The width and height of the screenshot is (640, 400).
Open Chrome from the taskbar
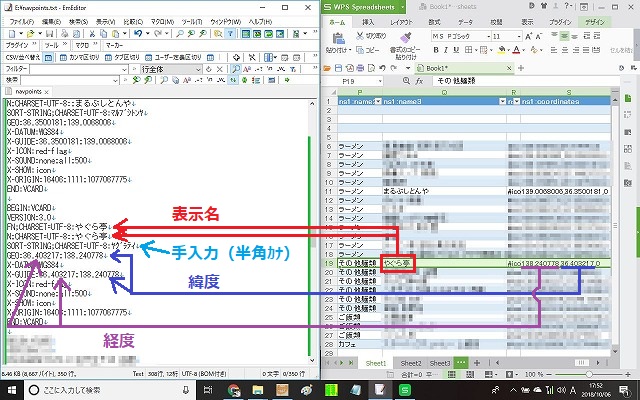point(233,390)
